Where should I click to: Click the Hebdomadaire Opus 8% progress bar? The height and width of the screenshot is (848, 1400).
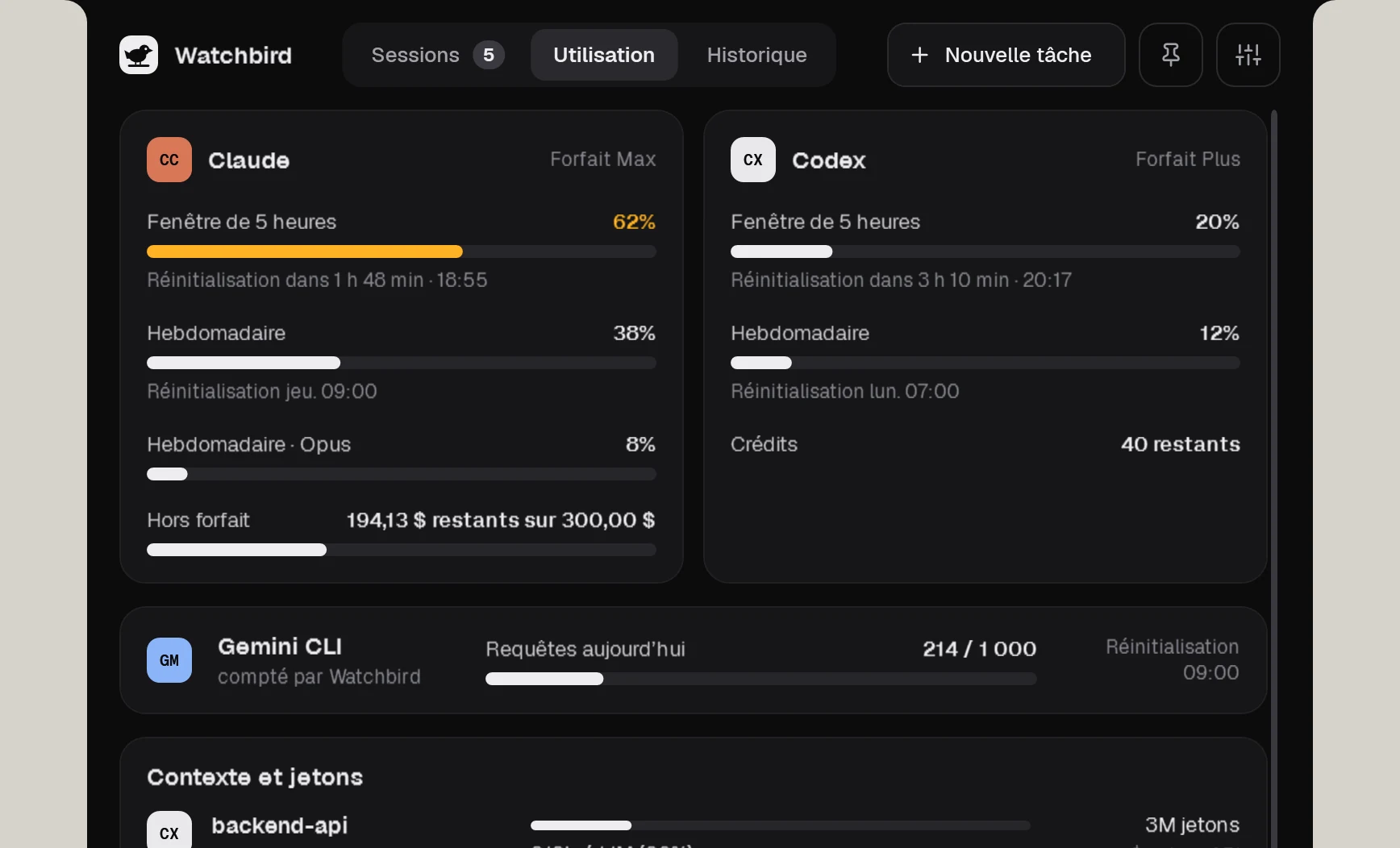402,474
